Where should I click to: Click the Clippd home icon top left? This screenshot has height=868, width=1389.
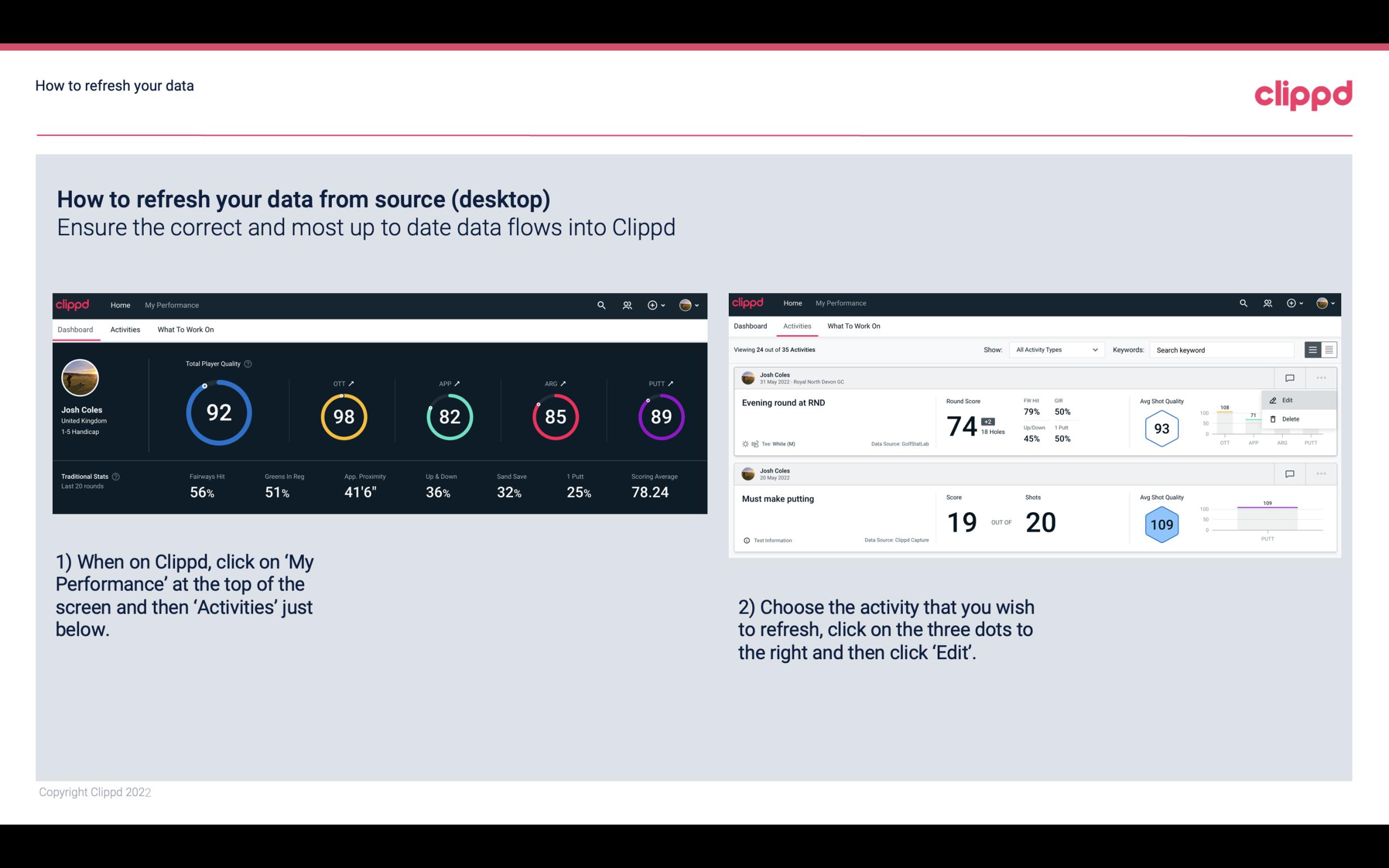(x=72, y=305)
